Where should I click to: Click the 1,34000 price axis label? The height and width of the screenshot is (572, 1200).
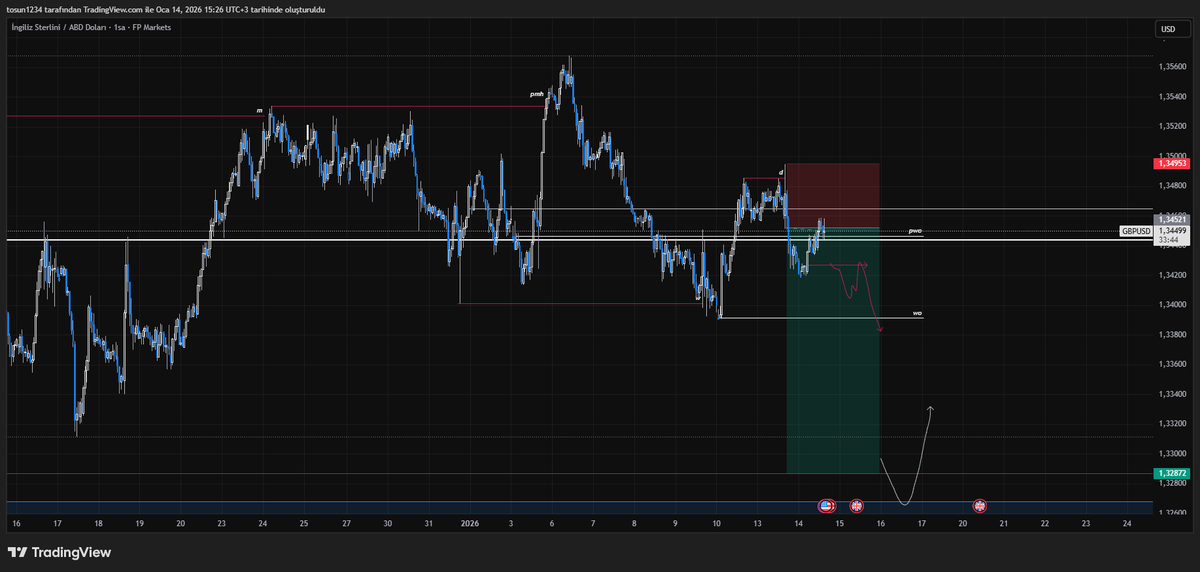coord(1173,304)
